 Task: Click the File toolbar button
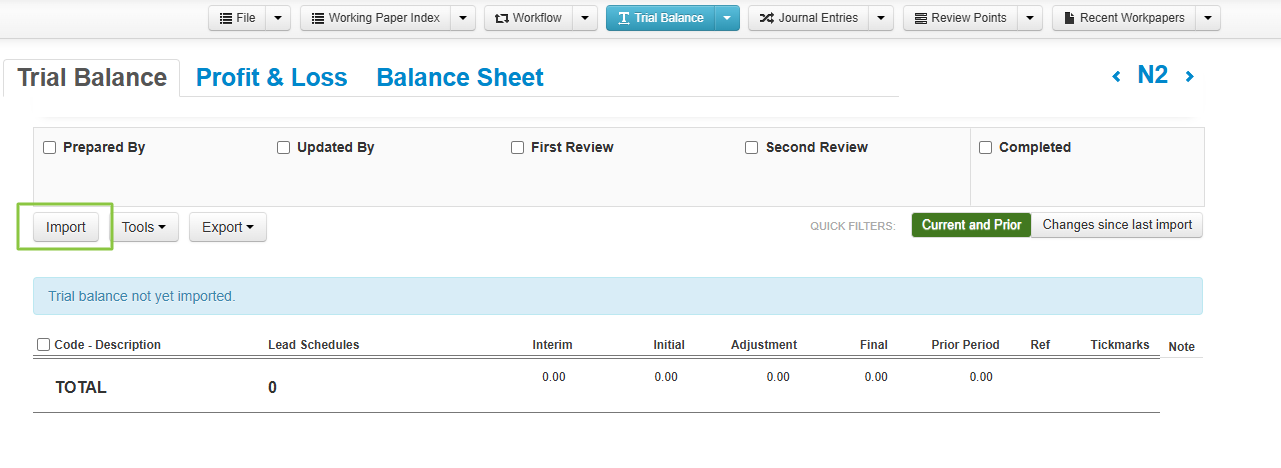click(x=236, y=18)
